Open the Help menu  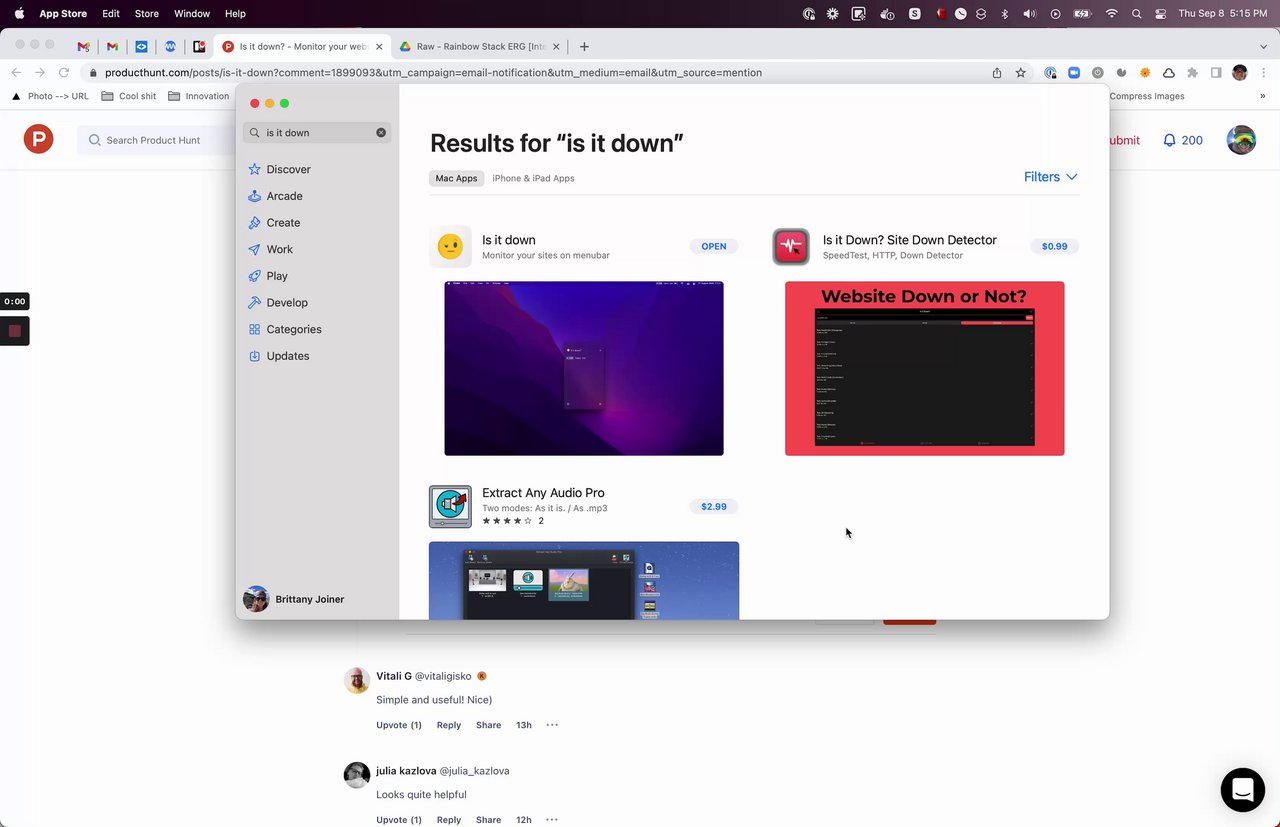pos(235,14)
